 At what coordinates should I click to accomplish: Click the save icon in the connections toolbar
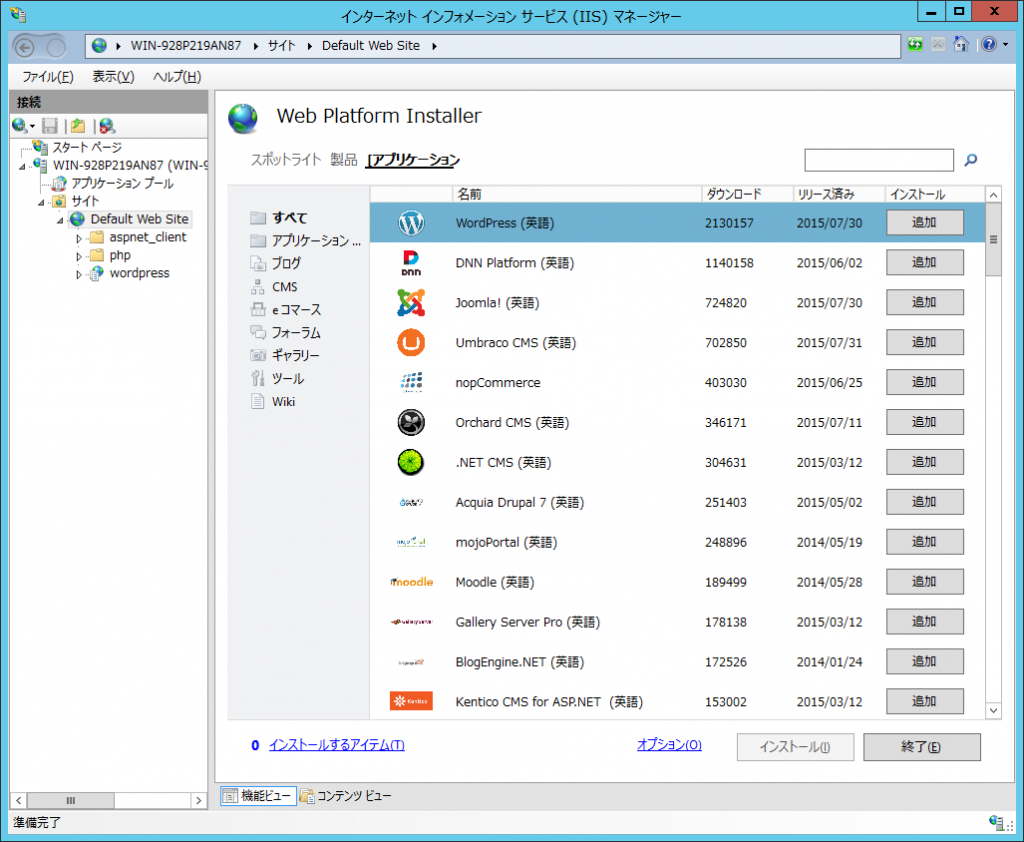(50, 125)
